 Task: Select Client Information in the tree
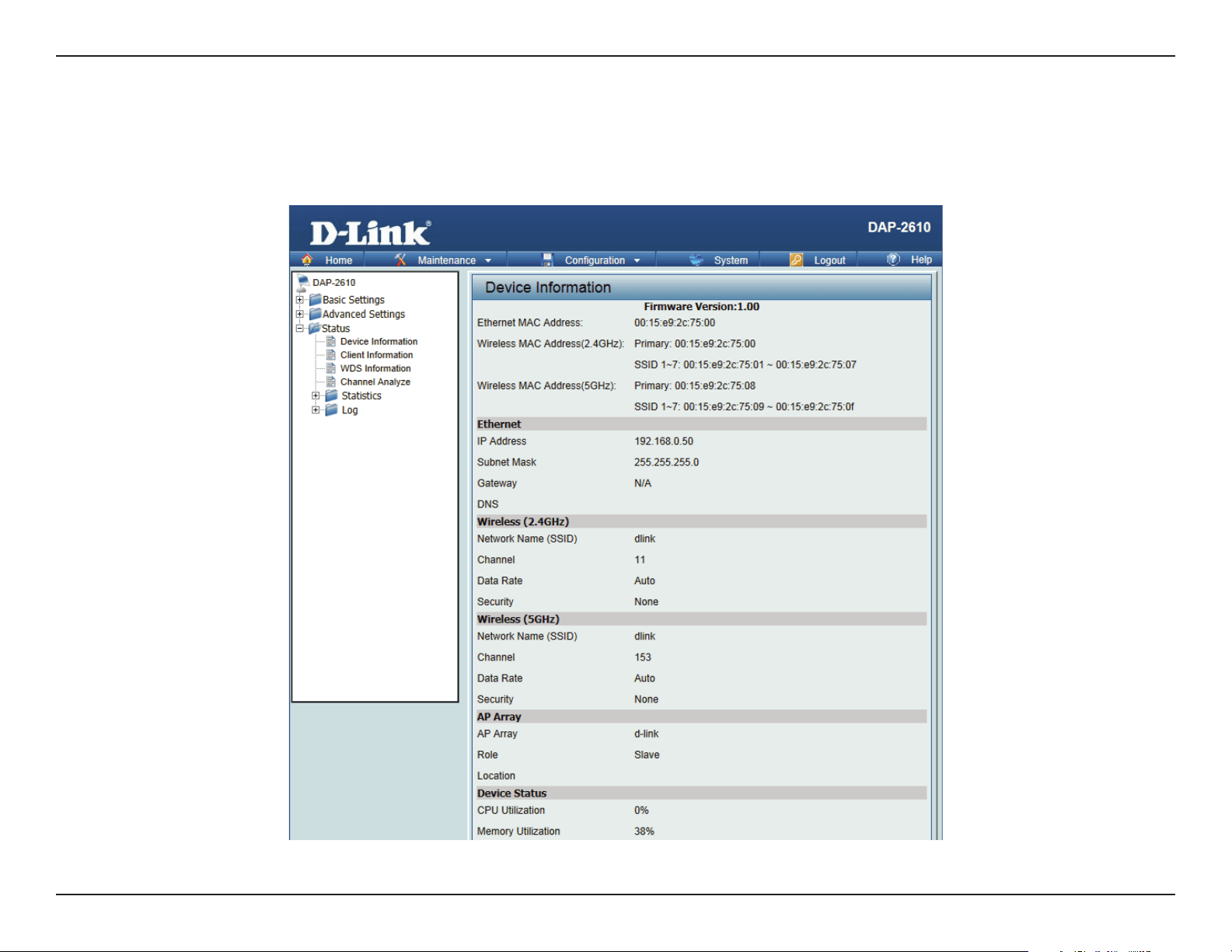coord(376,355)
